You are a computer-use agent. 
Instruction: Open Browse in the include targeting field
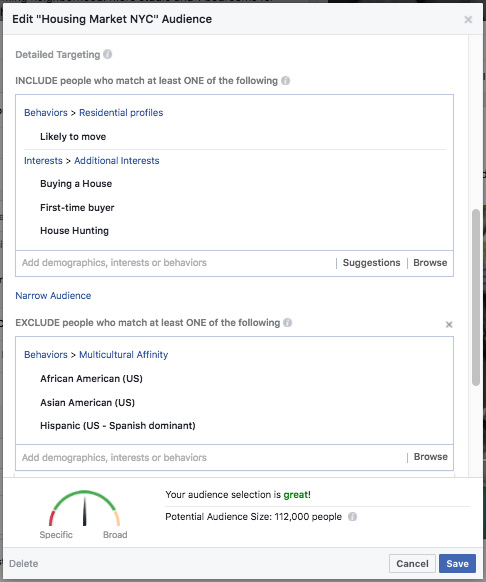click(x=430, y=262)
